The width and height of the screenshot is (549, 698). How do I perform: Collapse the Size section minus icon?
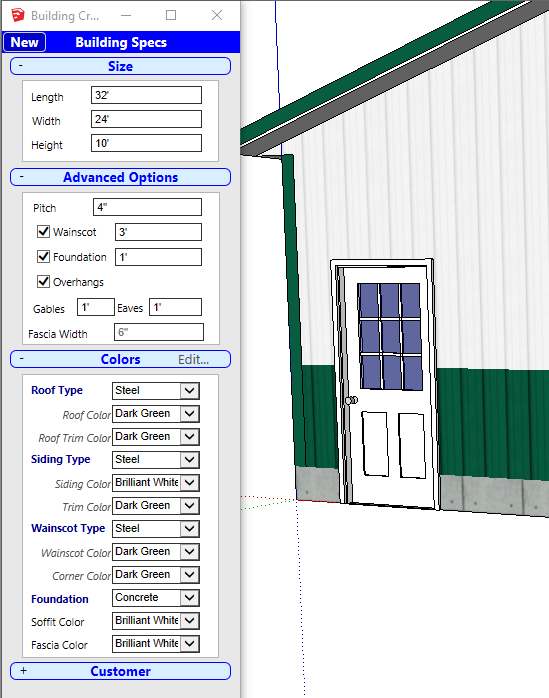pos(20,66)
